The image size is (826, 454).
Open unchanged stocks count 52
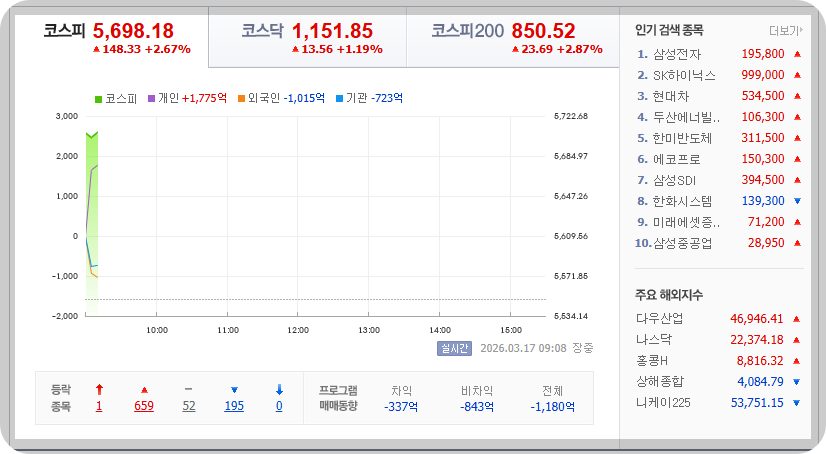pyautogui.click(x=189, y=406)
